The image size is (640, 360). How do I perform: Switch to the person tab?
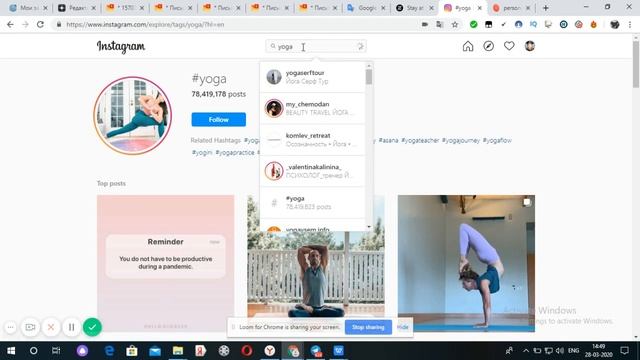coord(511,8)
